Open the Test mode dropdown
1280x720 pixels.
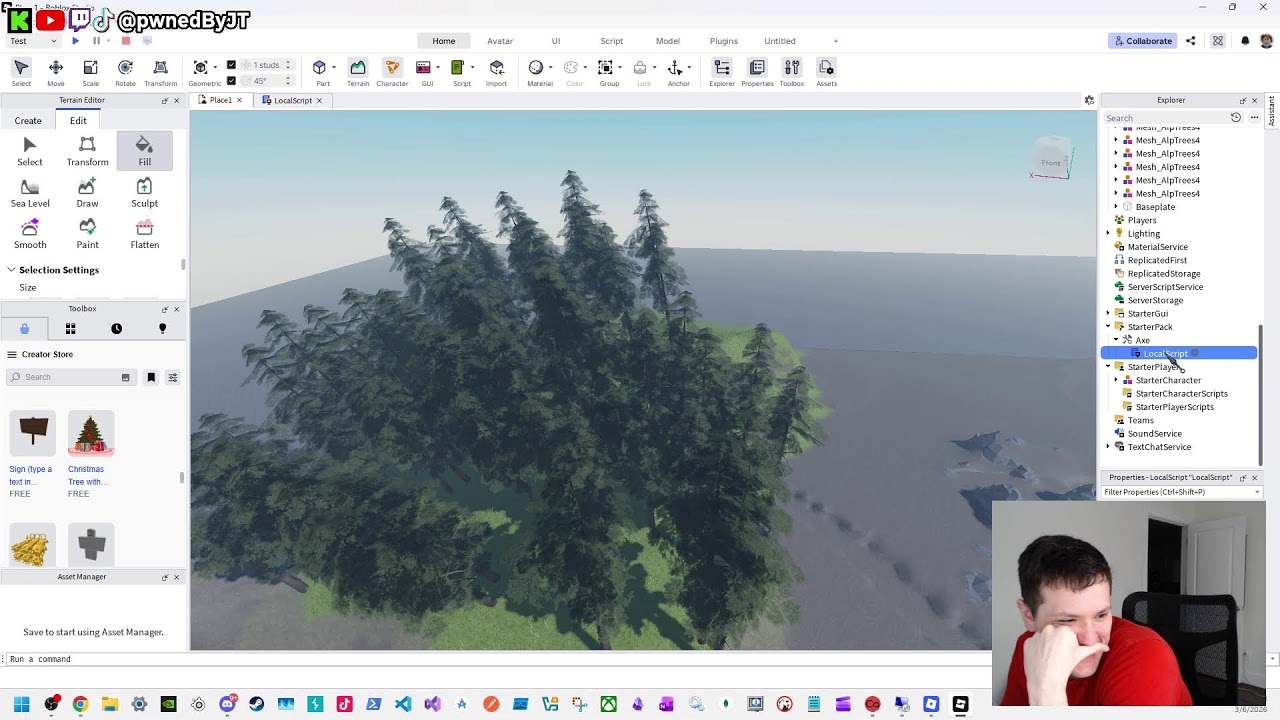tap(33, 41)
